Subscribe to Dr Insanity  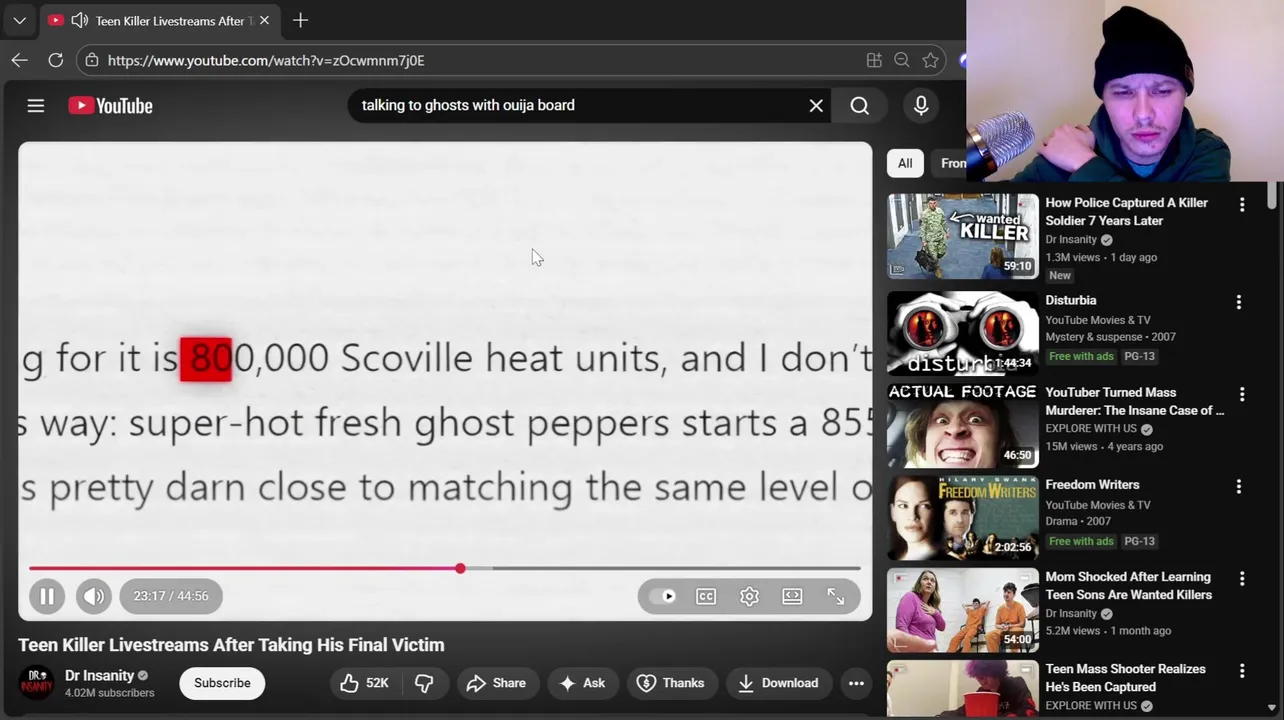point(222,683)
